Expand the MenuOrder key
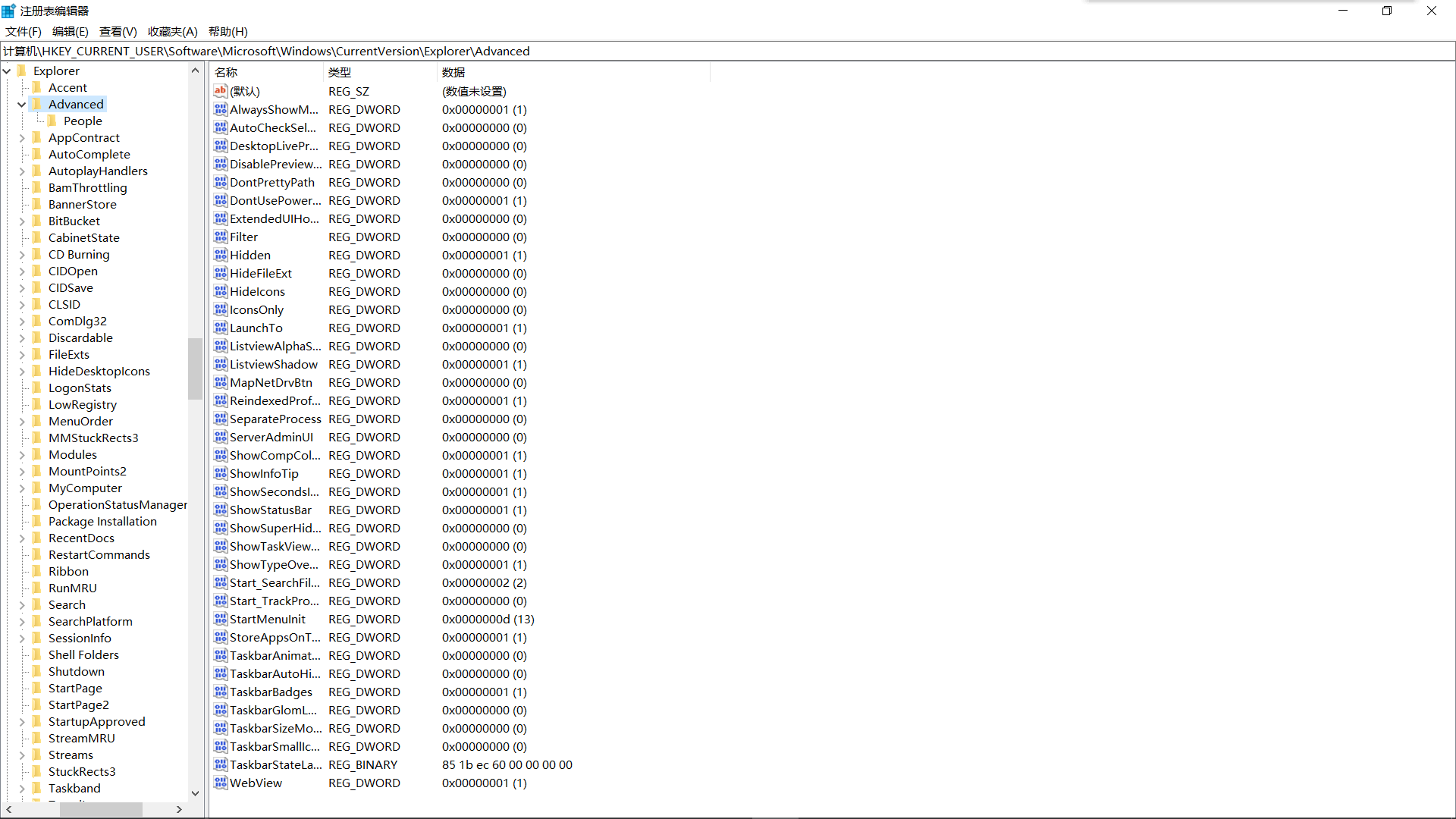The image size is (1456, 819). pyautogui.click(x=21, y=422)
